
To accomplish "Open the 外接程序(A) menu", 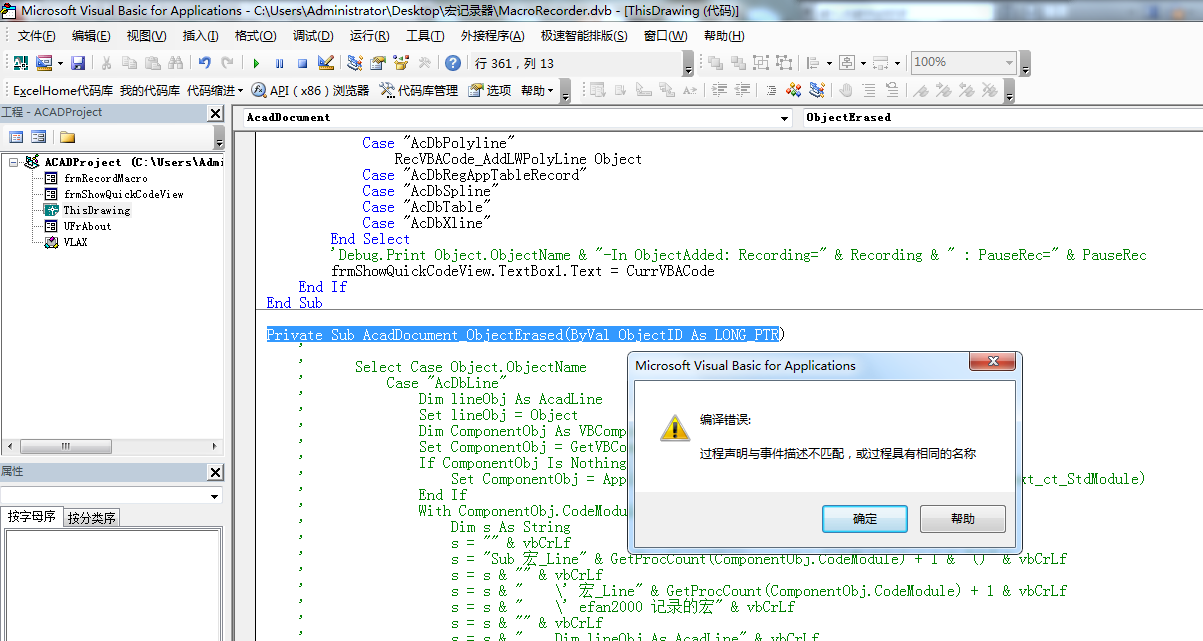I will 492,36.
